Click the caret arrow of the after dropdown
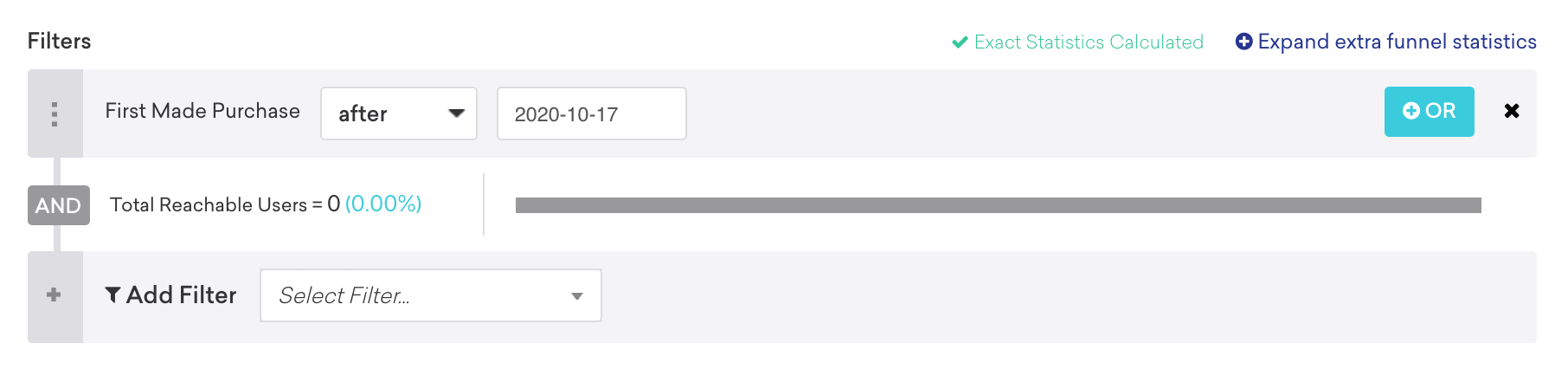The width and height of the screenshot is (1568, 369). coord(456,113)
